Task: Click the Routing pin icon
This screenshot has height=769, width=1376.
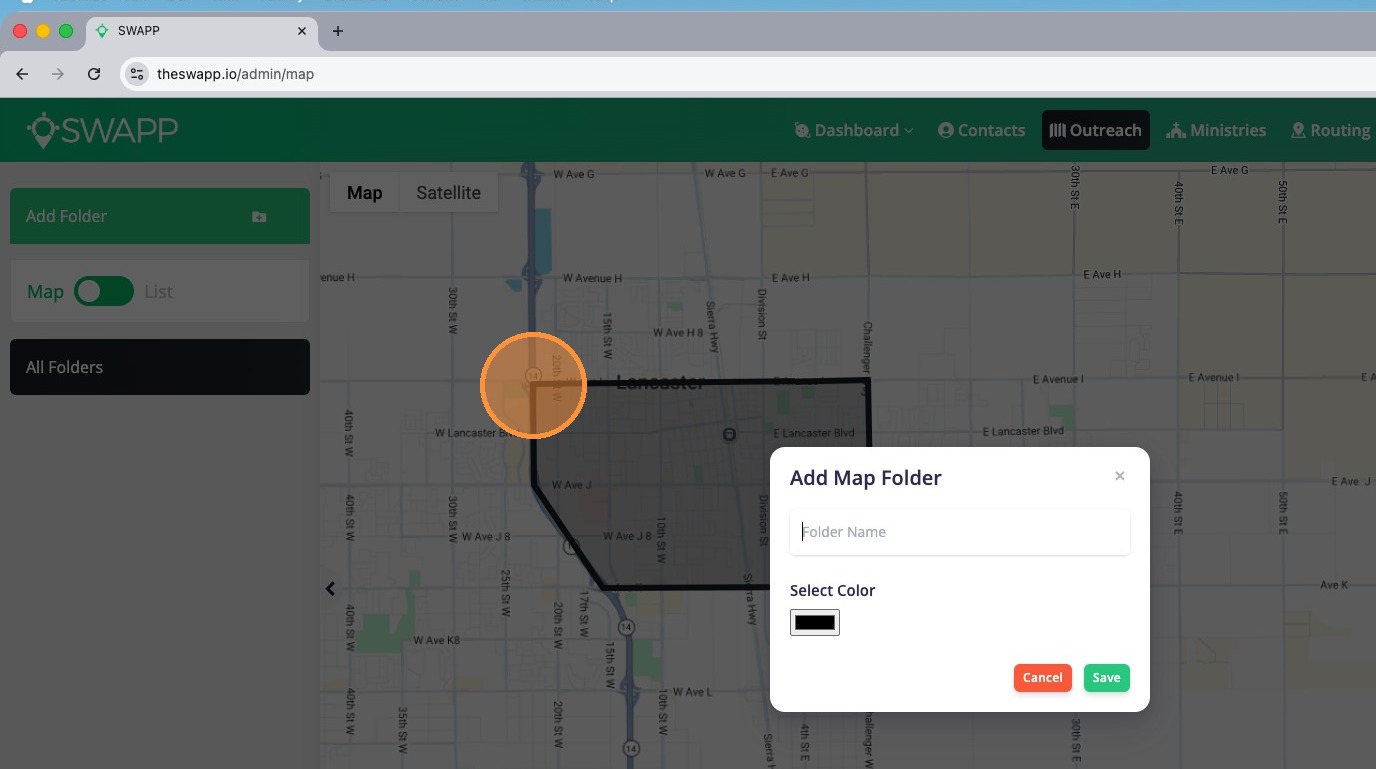Action: click(x=1298, y=130)
